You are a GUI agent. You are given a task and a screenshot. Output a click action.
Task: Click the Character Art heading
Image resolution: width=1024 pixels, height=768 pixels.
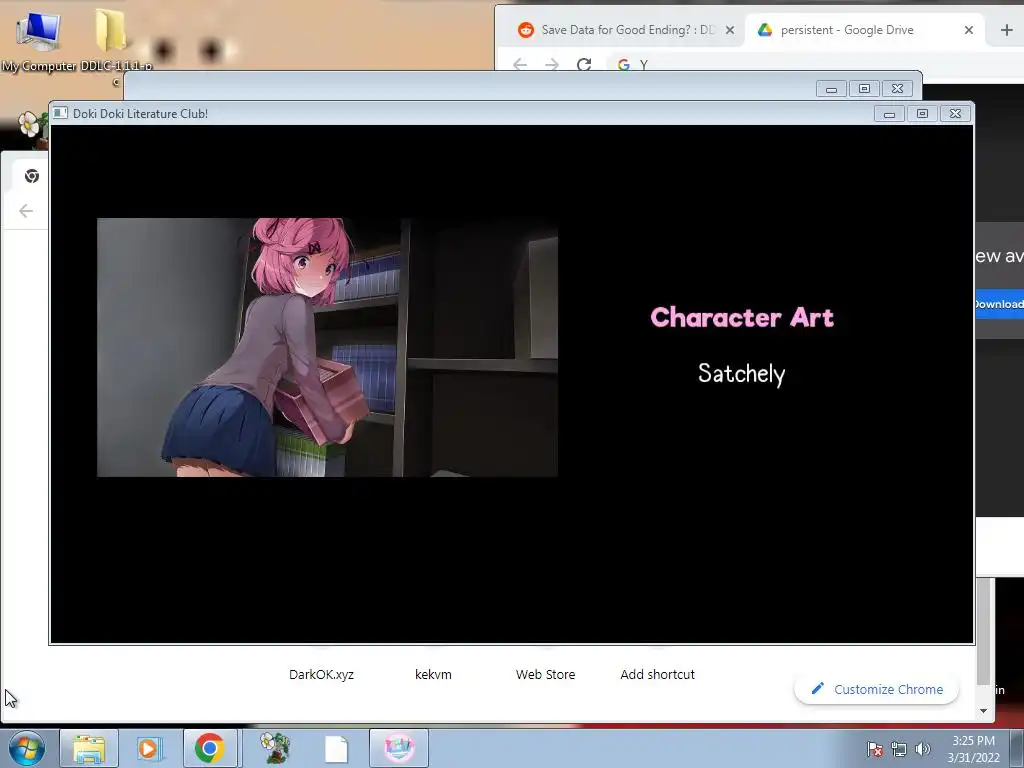(742, 317)
